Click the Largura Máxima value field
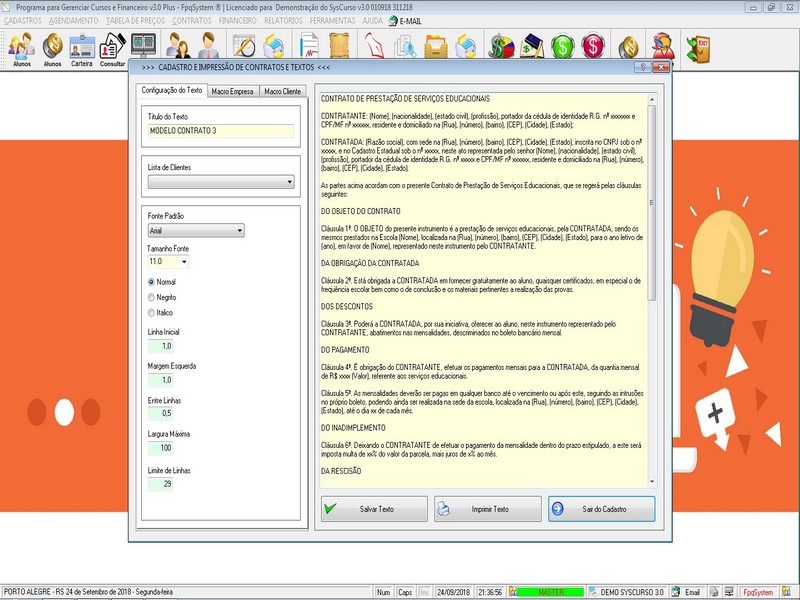800x600 pixels. [160, 448]
